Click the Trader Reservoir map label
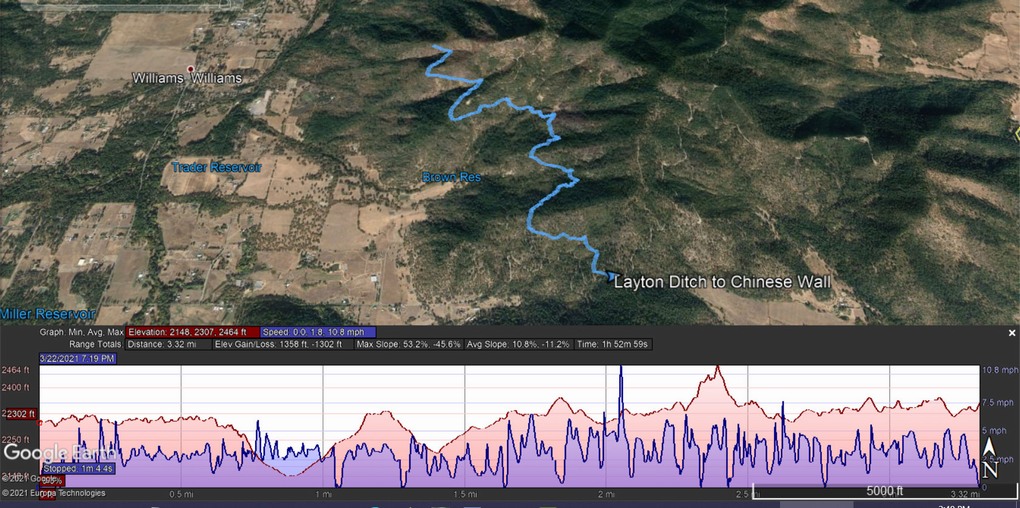The image size is (1020, 508). coord(216,167)
